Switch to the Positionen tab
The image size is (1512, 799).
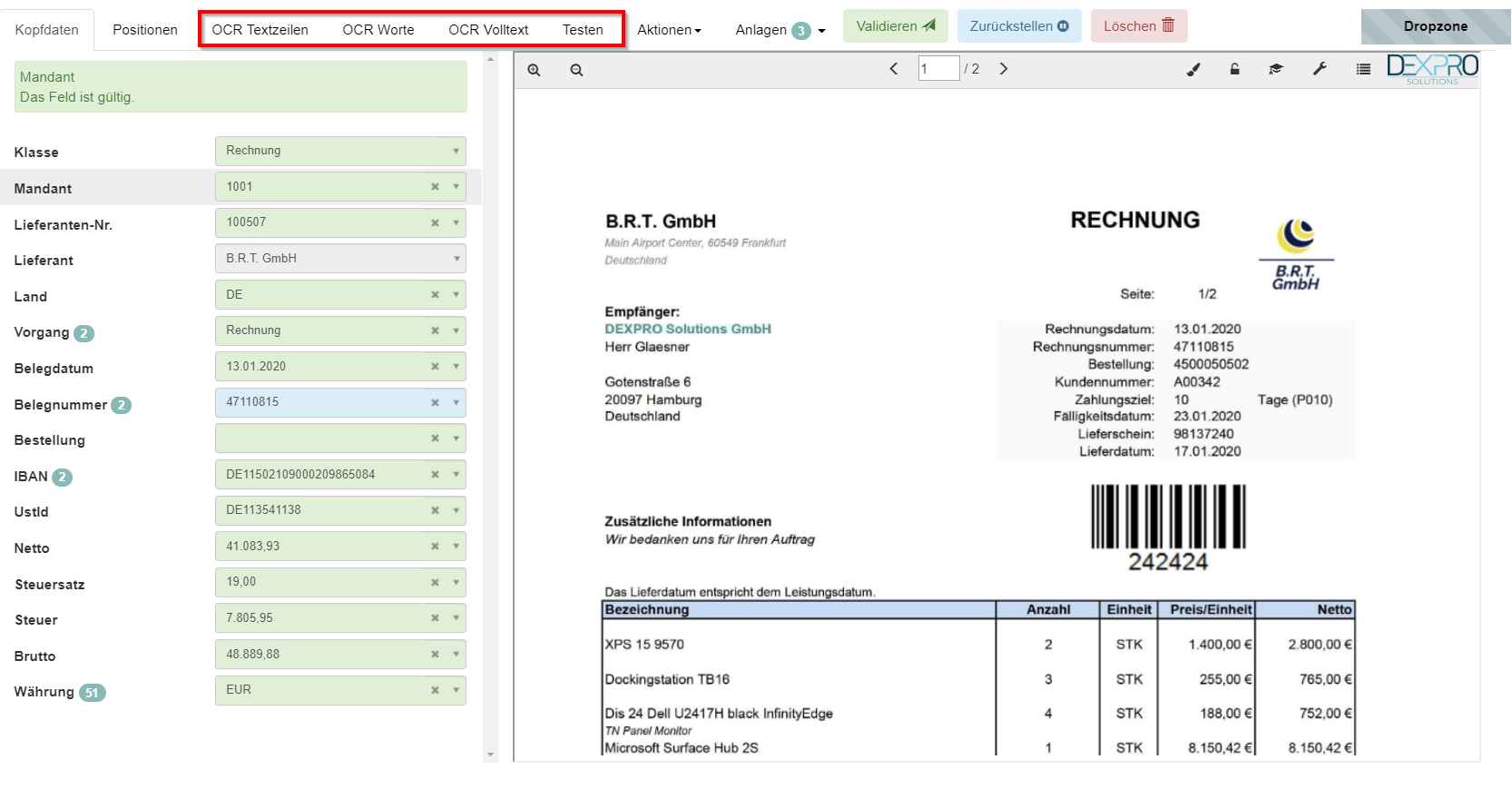point(145,30)
